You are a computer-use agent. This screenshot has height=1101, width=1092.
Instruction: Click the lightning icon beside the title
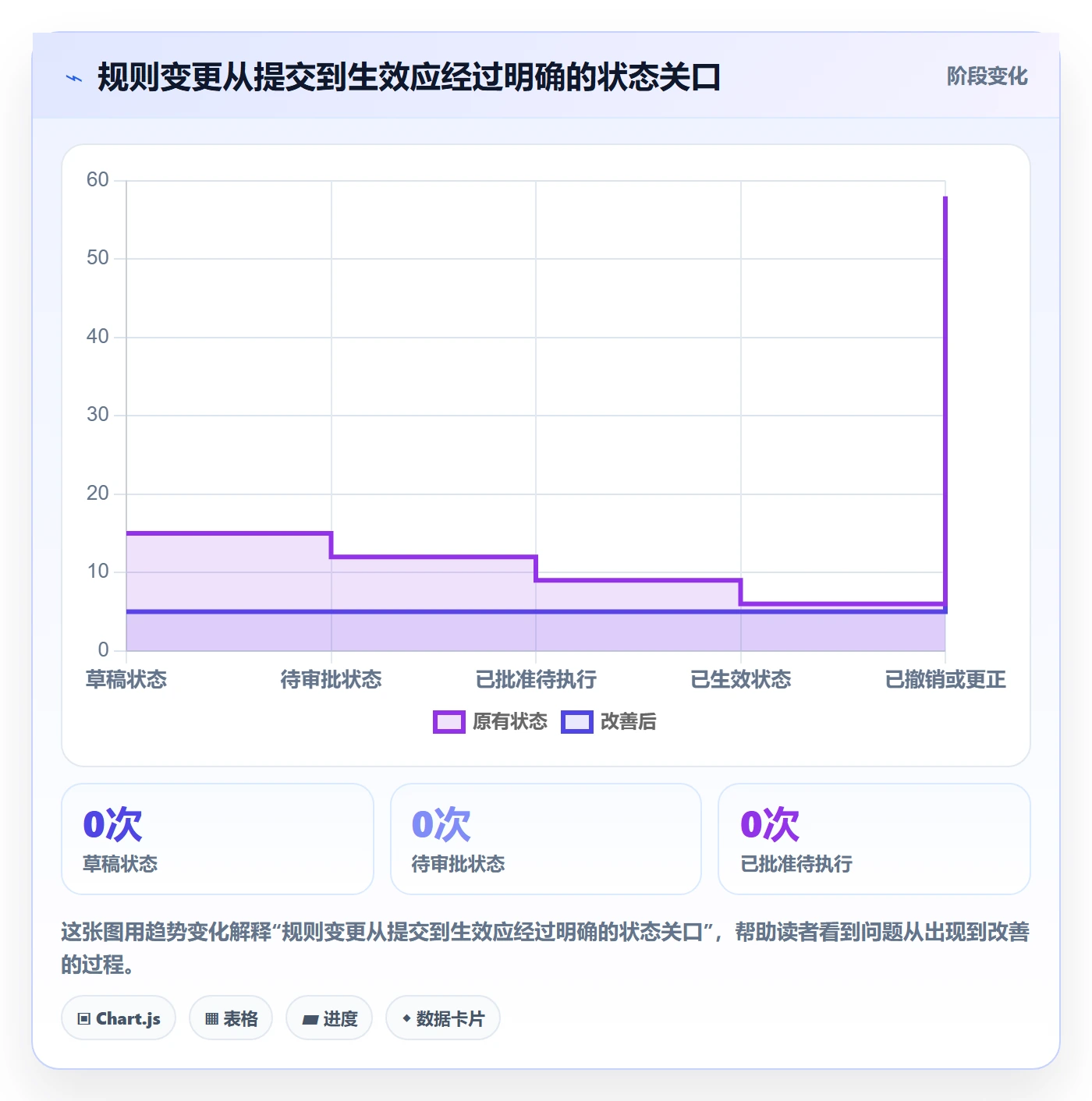click(74, 78)
